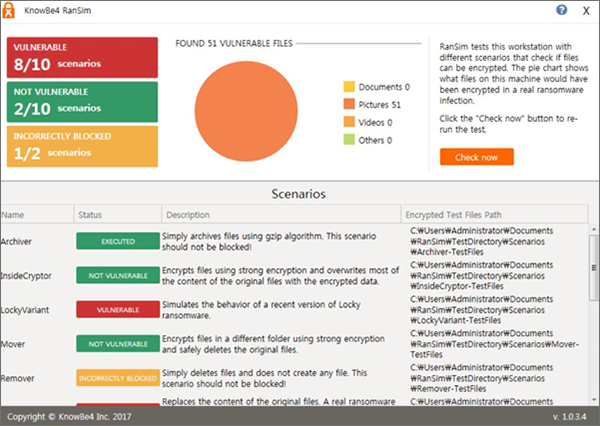Select the Archiver scenario name

pyautogui.click(x=16, y=242)
